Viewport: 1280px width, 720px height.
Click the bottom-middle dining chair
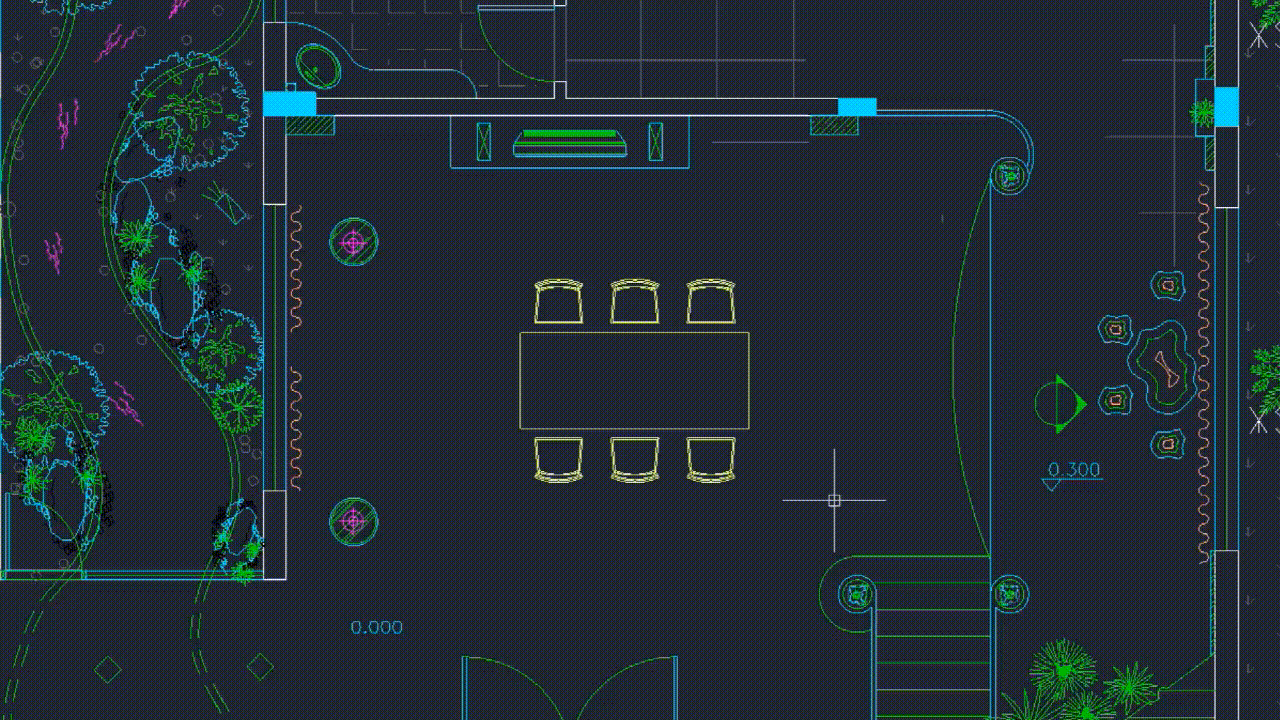click(x=635, y=459)
